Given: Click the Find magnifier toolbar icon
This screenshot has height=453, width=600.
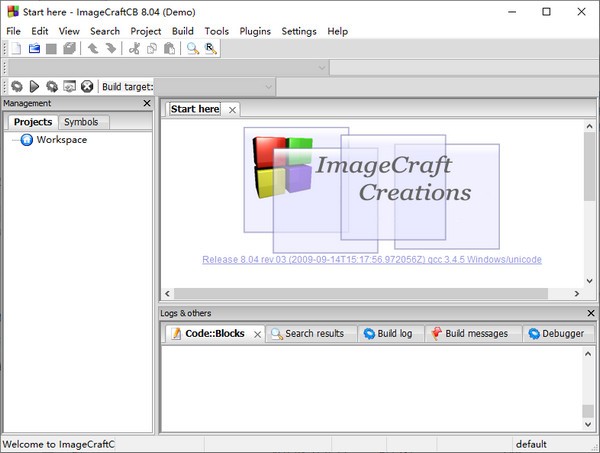Looking at the screenshot, I should (x=192, y=48).
